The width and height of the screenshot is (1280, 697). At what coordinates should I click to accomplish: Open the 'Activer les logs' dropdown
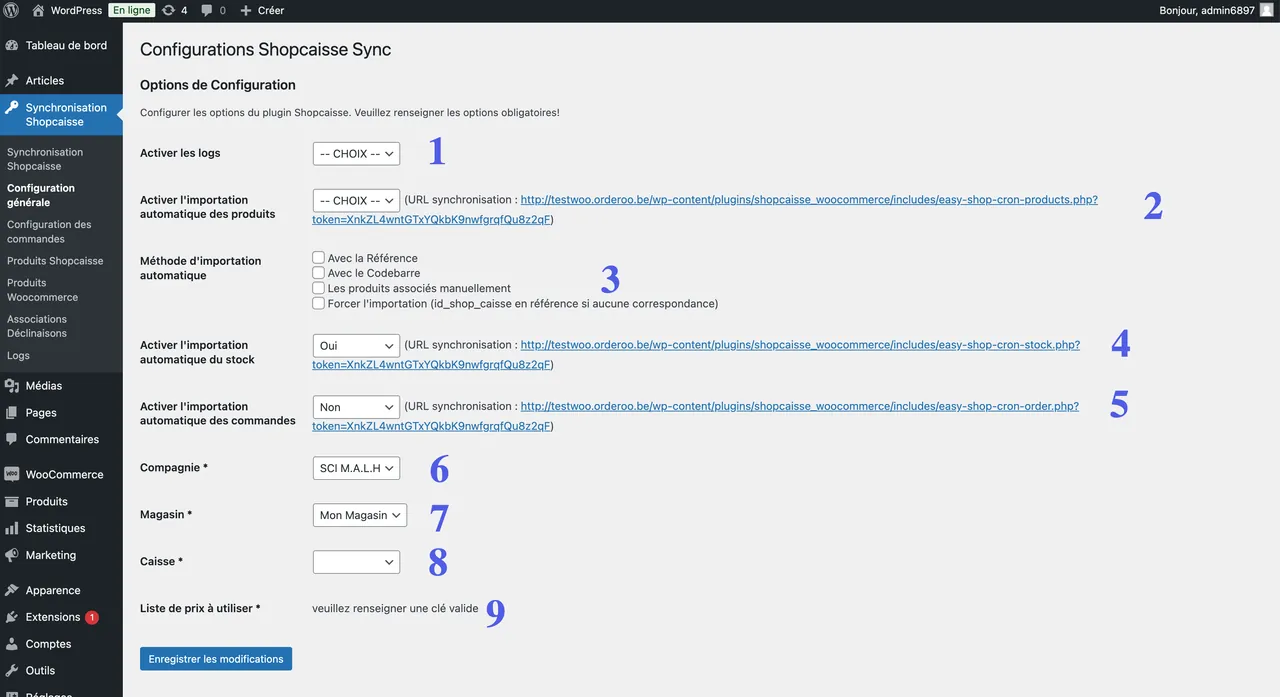click(x=356, y=154)
